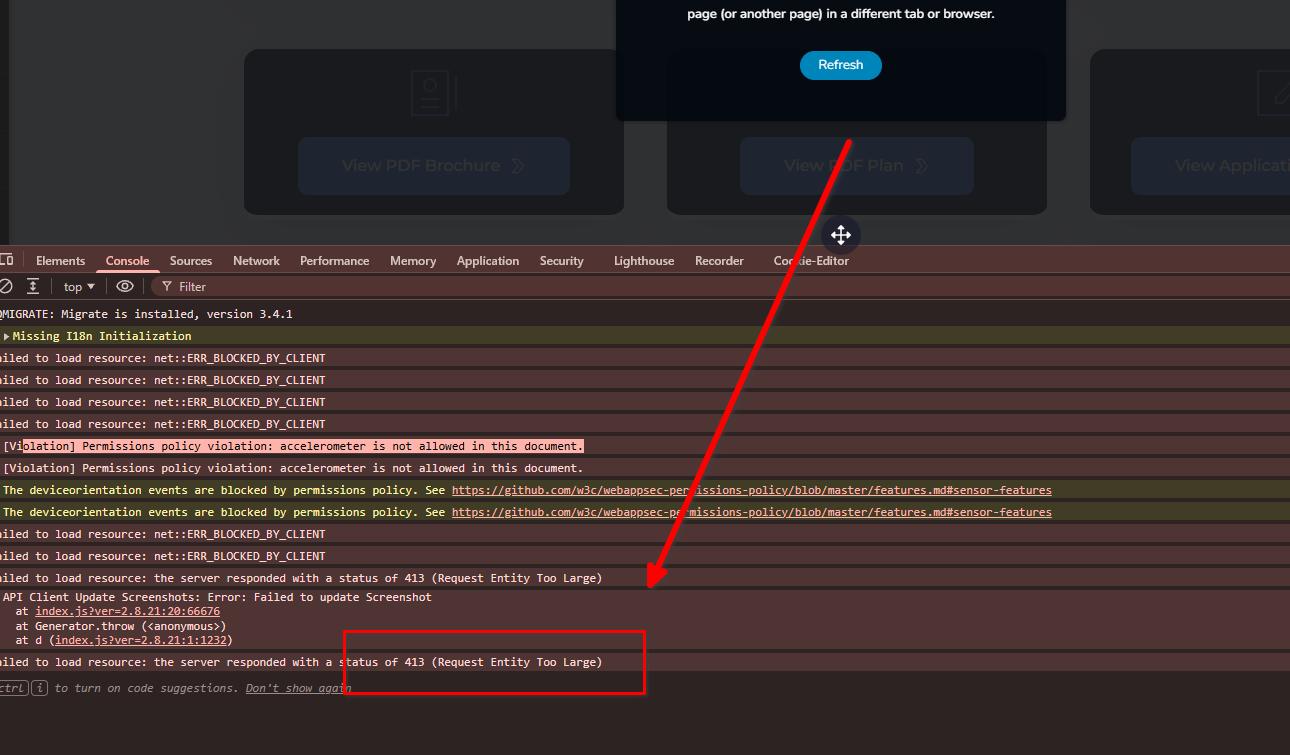Open the index.js?ver=2.8.21:20:66676 source link
Screen dimensions: 1290x755
click(x=127, y=611)
